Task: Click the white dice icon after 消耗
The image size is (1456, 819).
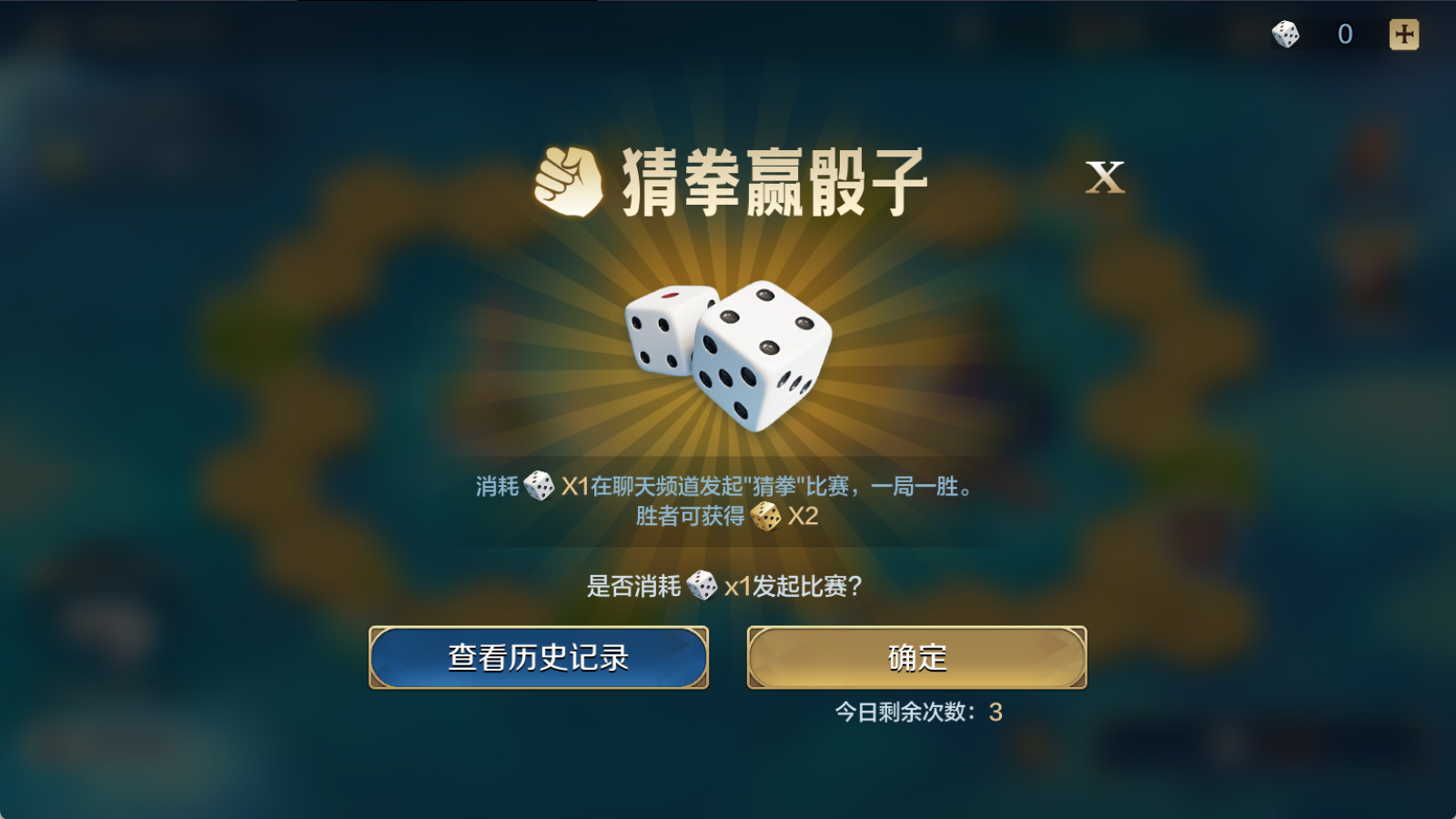Action: [x=539, y=486]
